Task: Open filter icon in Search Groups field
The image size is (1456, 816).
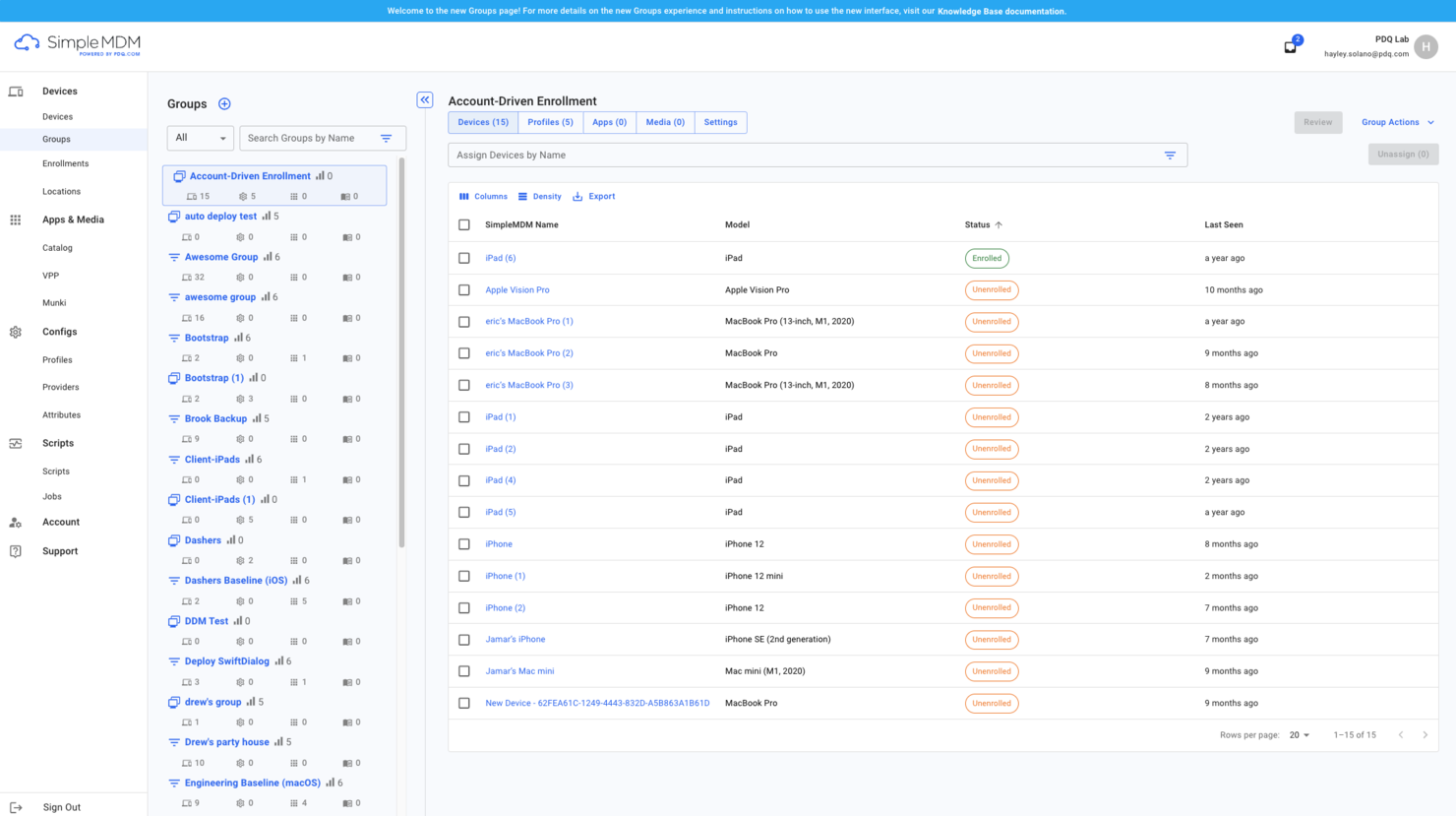Action: tap(387, 139)
